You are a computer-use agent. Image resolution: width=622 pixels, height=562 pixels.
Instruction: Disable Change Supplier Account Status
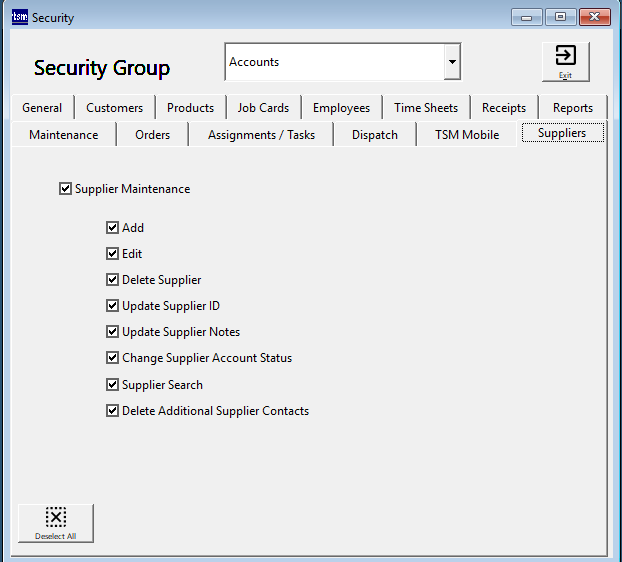click(113, 358)
